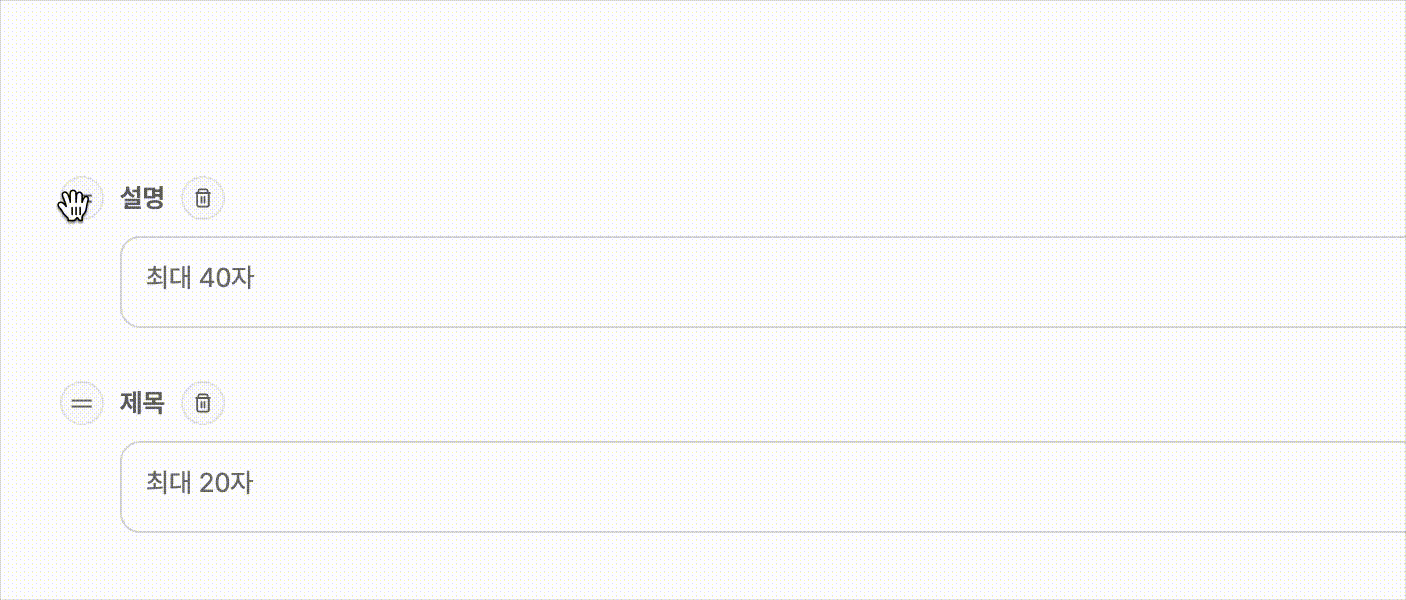The width and height of the screenshot is (1406, 600).
Task: Grab the reorder grip next to 설명
Action: pos(82,198)
